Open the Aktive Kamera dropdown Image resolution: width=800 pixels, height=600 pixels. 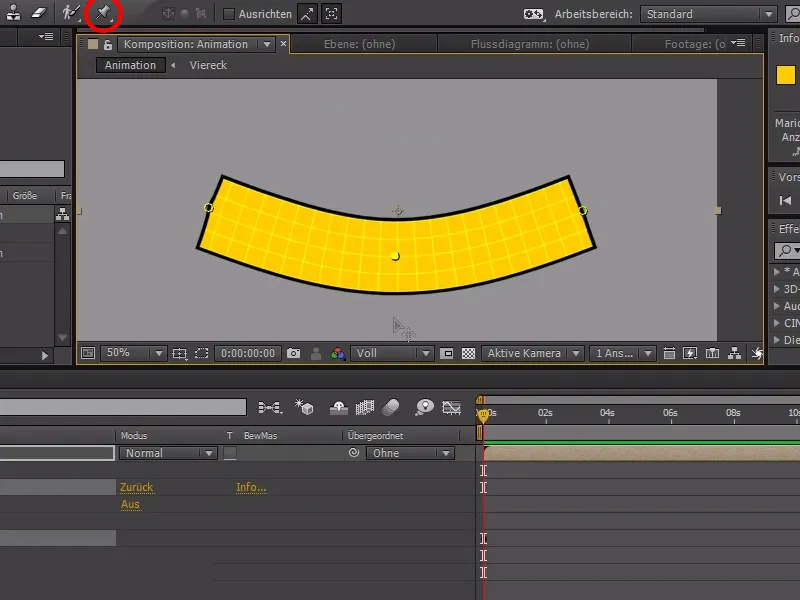point(532,353)
